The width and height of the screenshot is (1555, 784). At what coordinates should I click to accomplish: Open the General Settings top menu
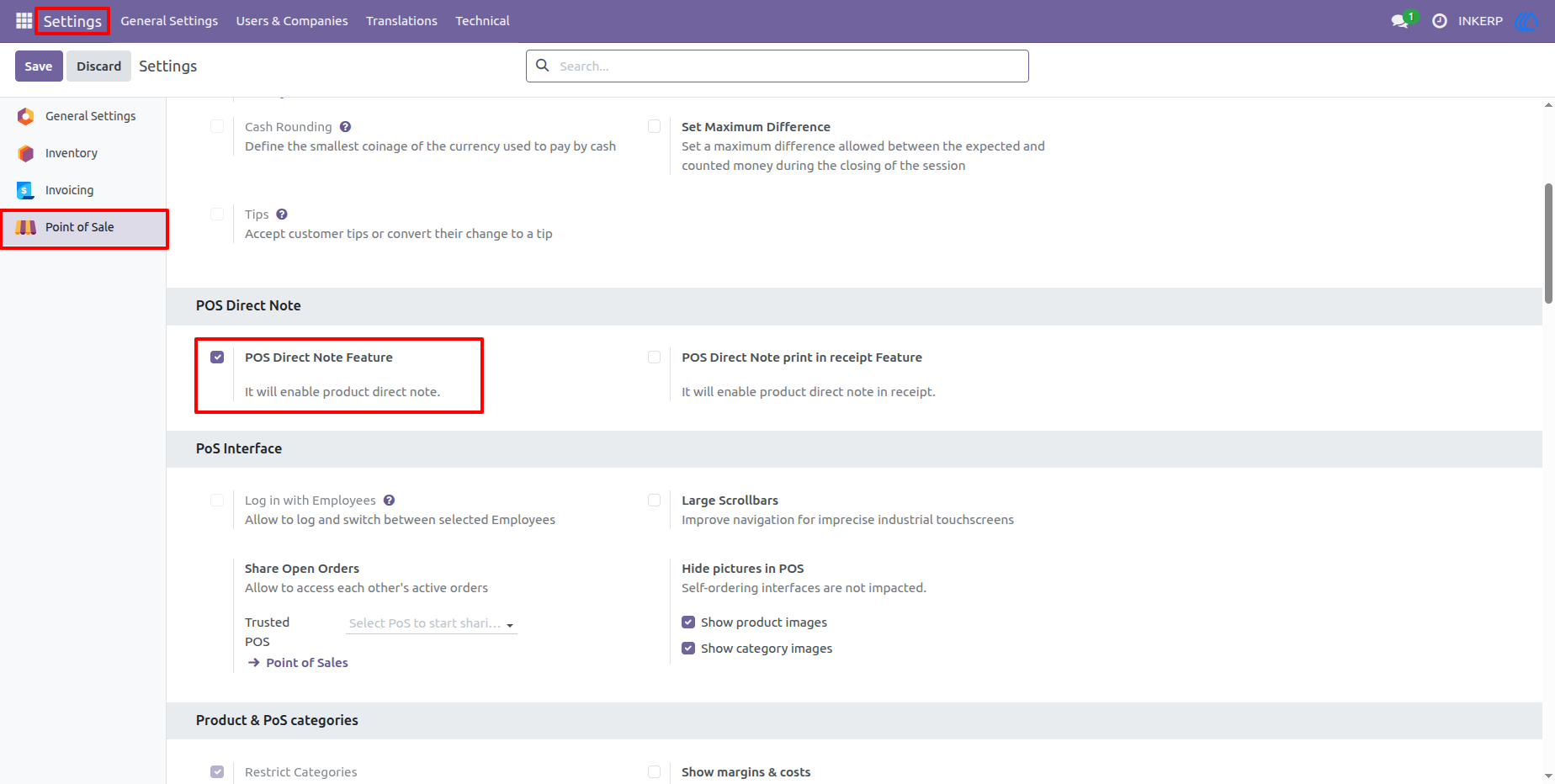coord(169,21)
